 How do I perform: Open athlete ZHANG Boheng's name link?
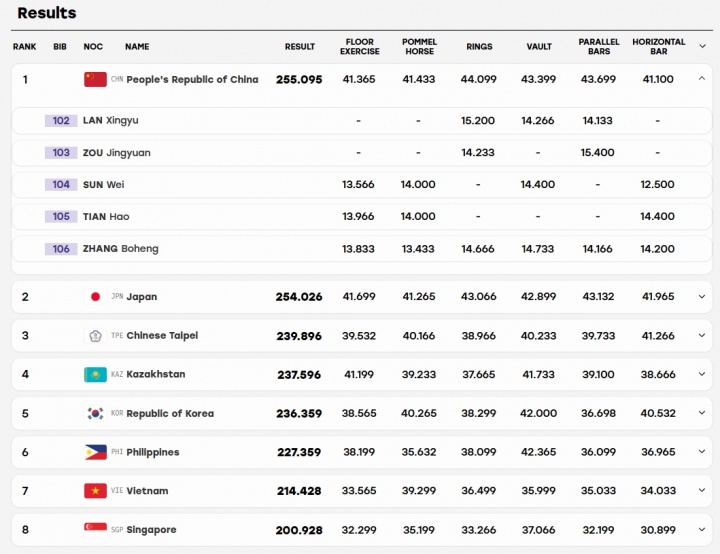[120, 249]
